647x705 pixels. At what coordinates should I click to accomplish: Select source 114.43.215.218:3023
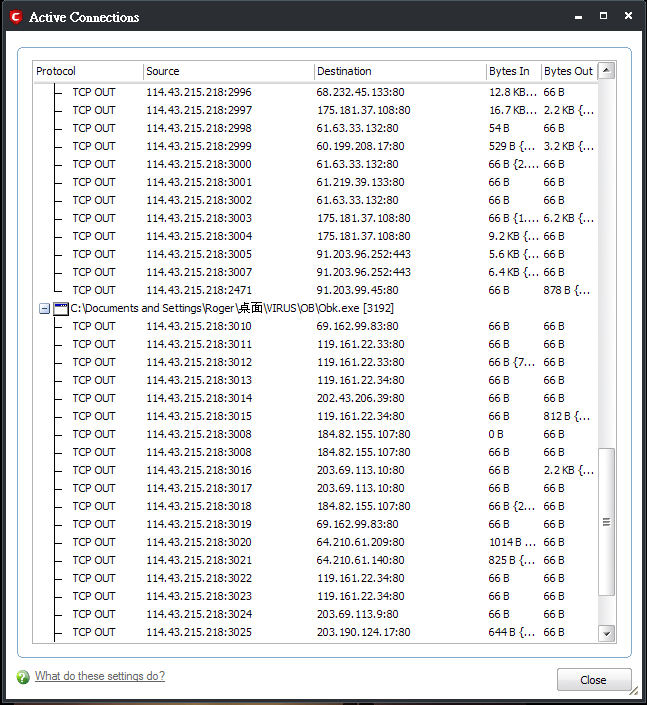coord(199,596)
